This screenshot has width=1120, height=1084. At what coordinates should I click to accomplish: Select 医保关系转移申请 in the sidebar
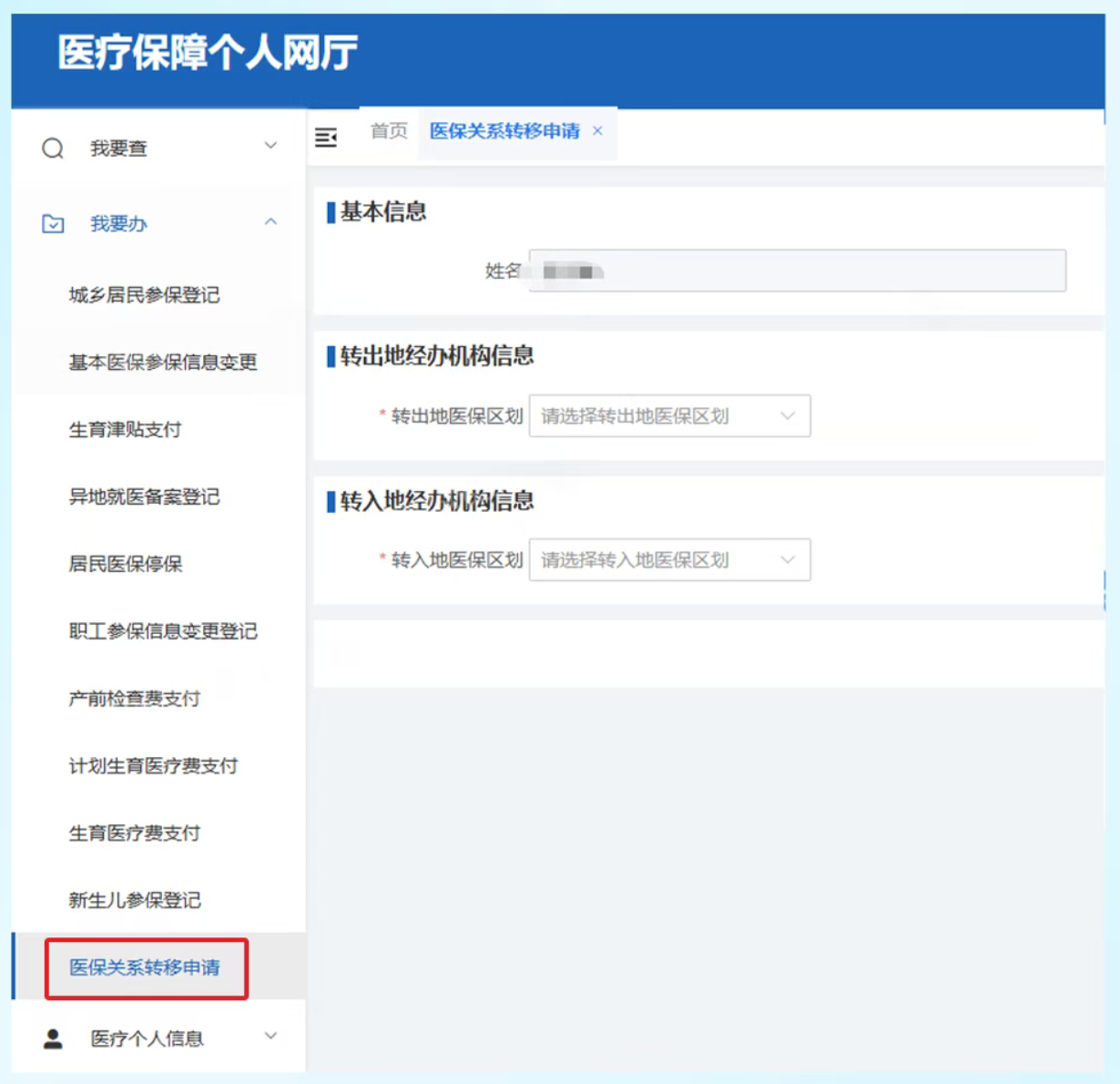[145, 967]
